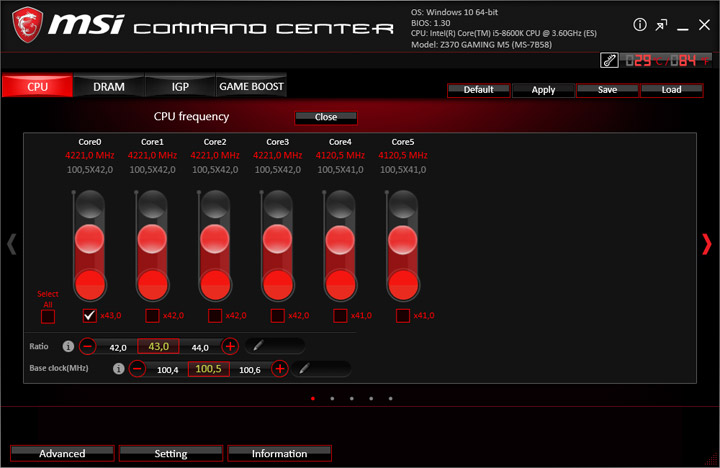Uncheck the Core0 x43,0 checkbox
The height and width of the screenshot is (468, 720).
[x=90, y=316]
